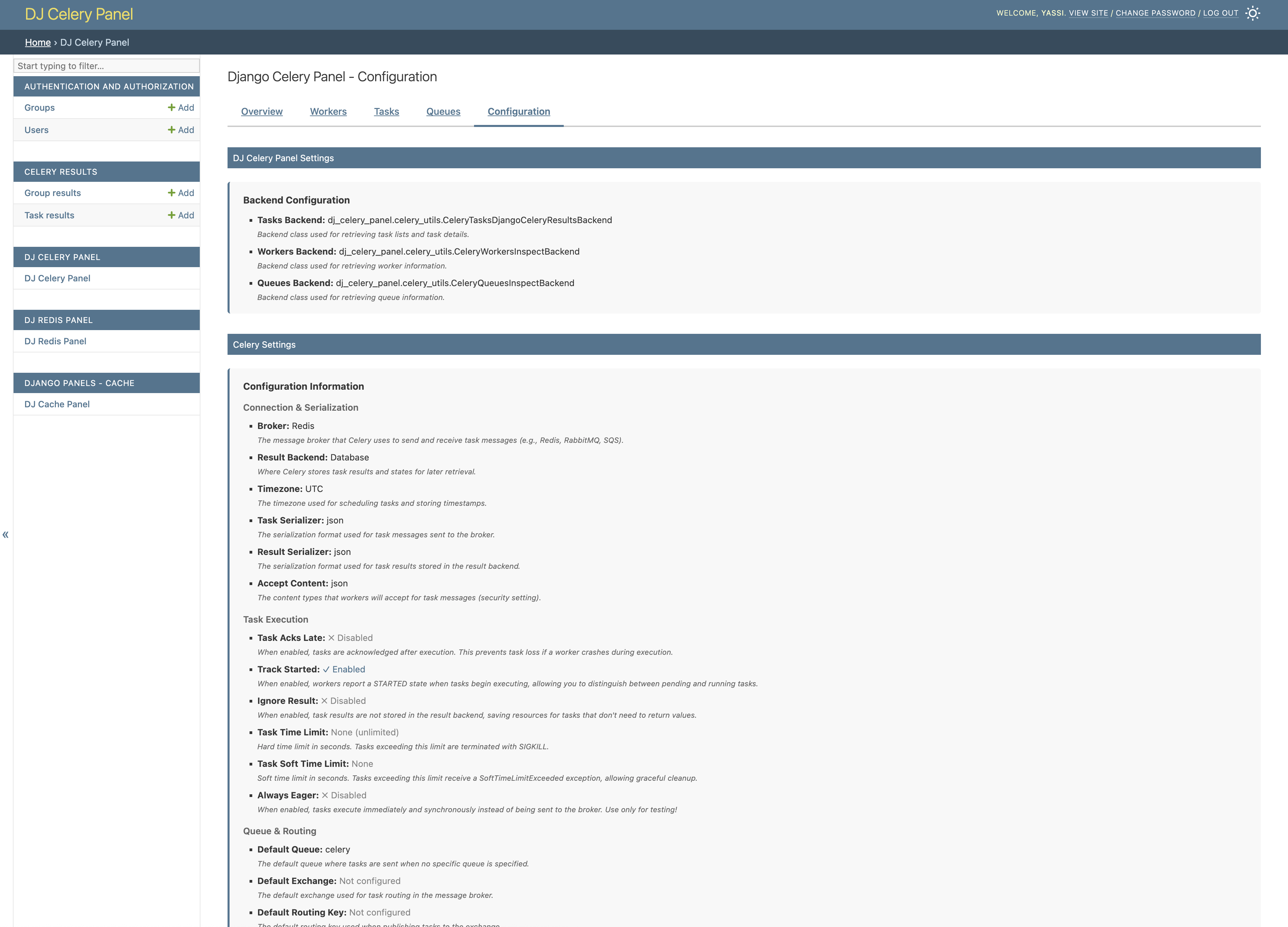1288x927 pixels.
Task: Toggle the light/dark theme icon
Action: click(1252, 14)
